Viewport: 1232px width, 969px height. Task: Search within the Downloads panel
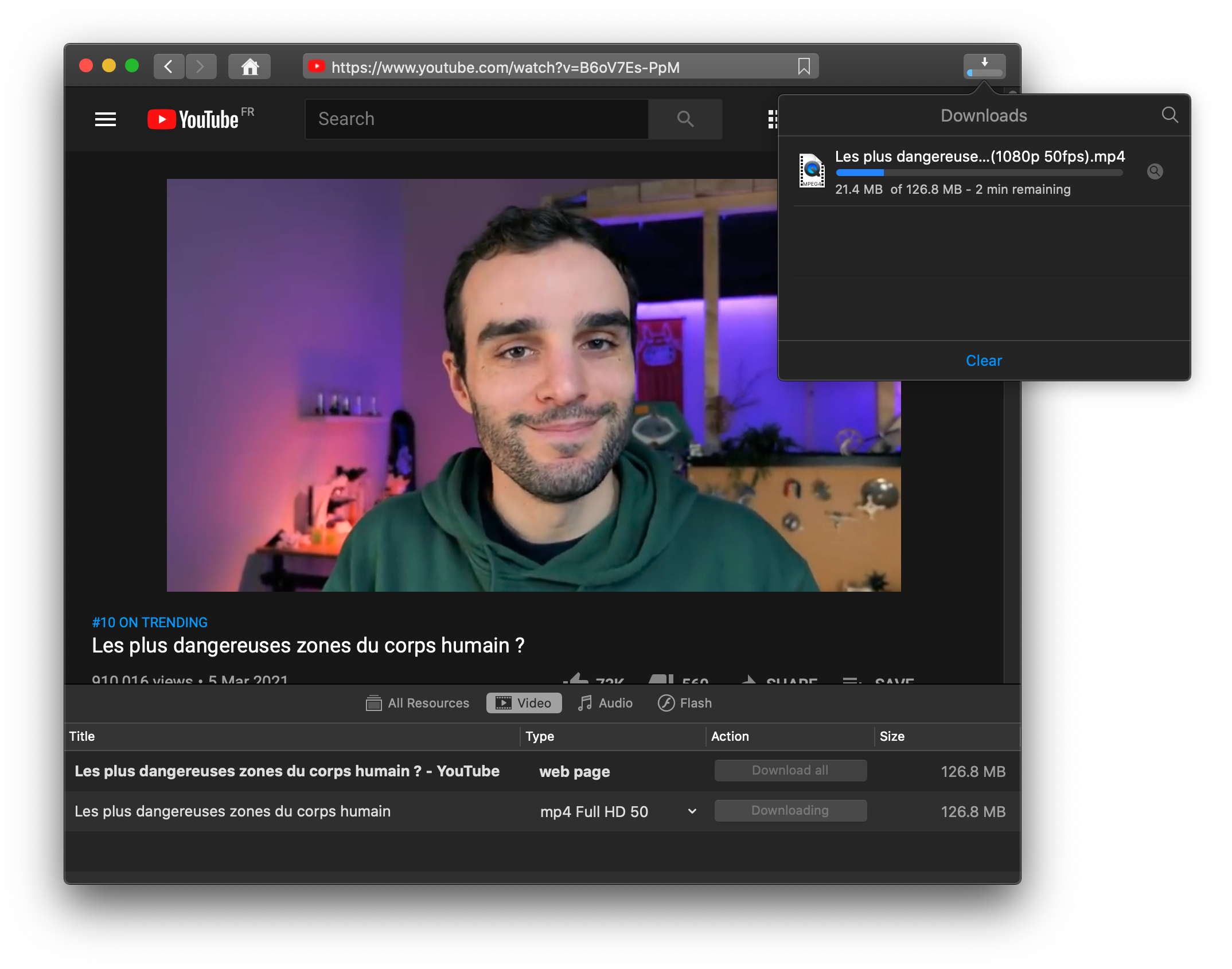click(x=1169, y=115)
